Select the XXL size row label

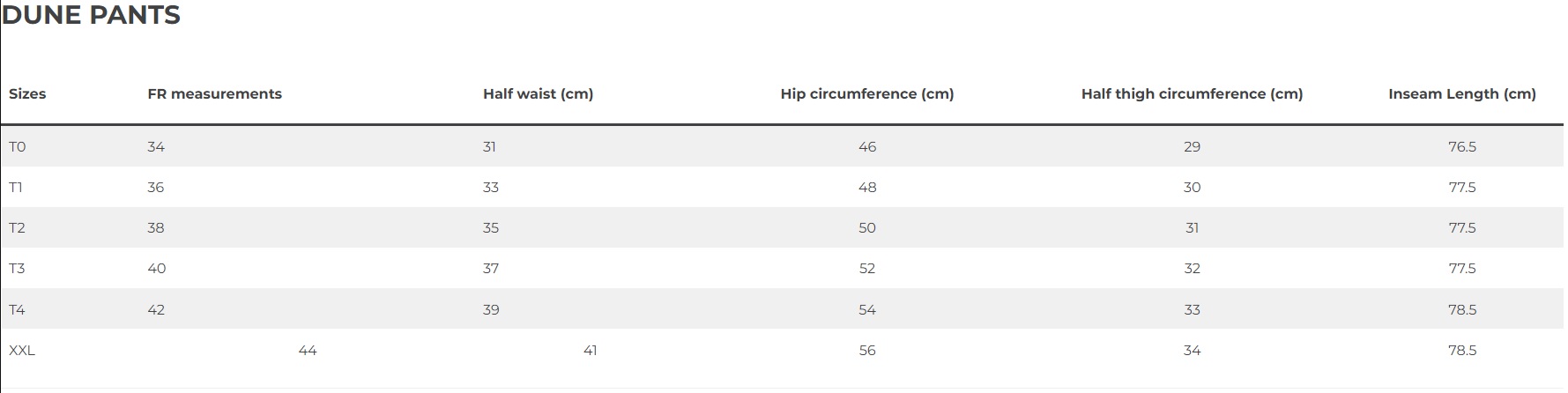pyautogui.click(x=22, y=350)
